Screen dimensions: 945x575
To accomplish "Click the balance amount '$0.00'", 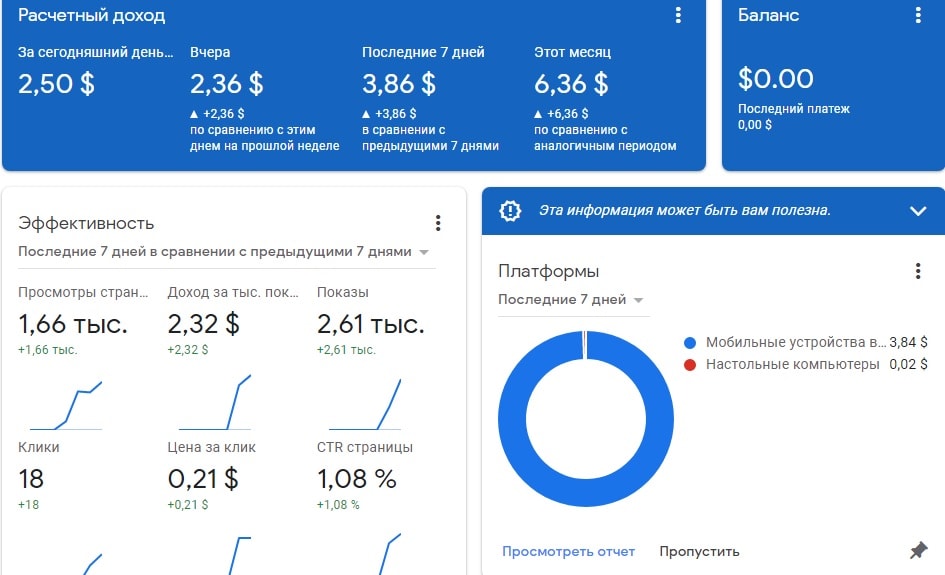I will 776,78.
